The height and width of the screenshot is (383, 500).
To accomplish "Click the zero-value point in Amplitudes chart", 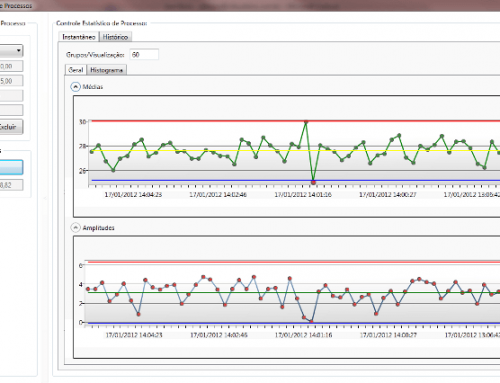I will pos(311,322).
